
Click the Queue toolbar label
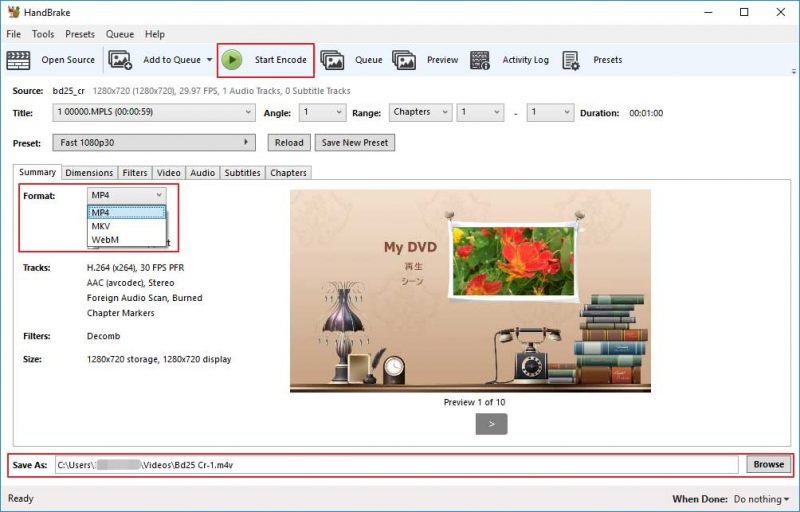(368, 60)
